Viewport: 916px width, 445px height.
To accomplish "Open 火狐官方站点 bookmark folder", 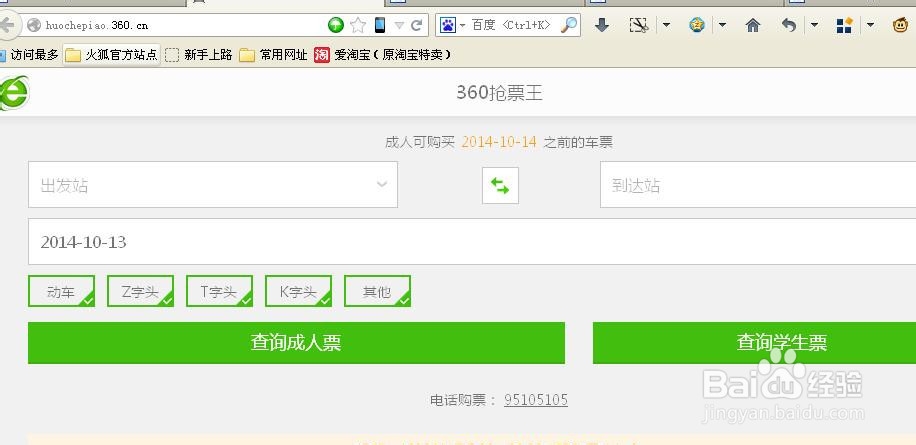I will click(x=112, y=55).
